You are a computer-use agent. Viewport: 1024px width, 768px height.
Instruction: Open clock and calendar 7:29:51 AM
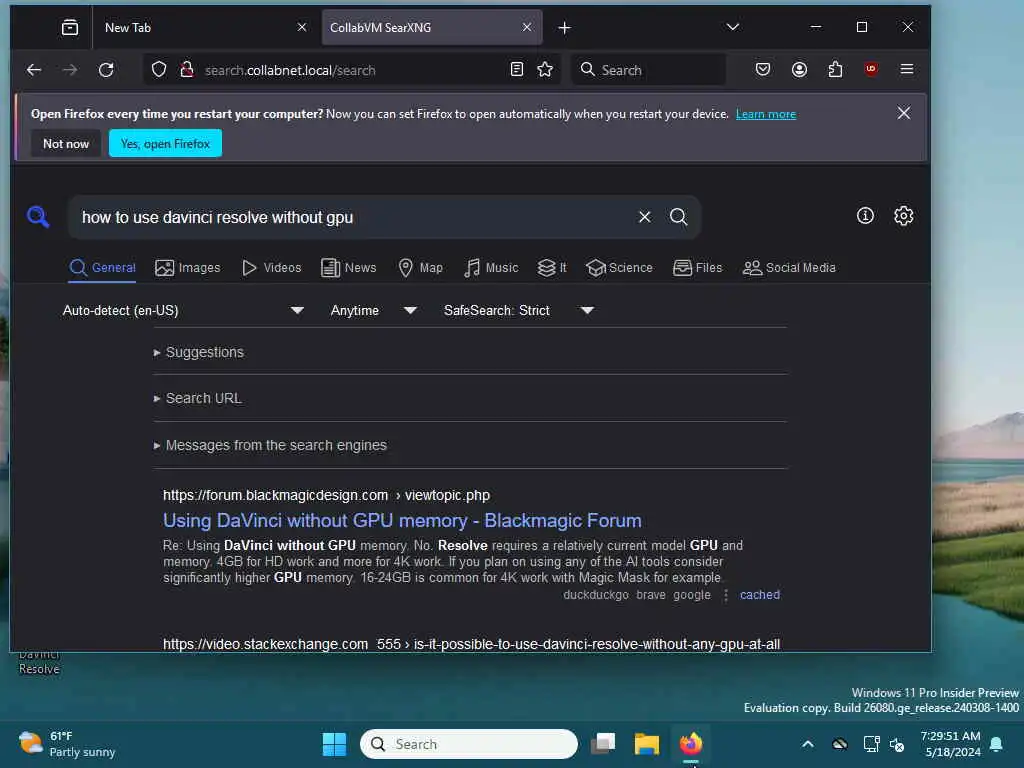[950, 744]
